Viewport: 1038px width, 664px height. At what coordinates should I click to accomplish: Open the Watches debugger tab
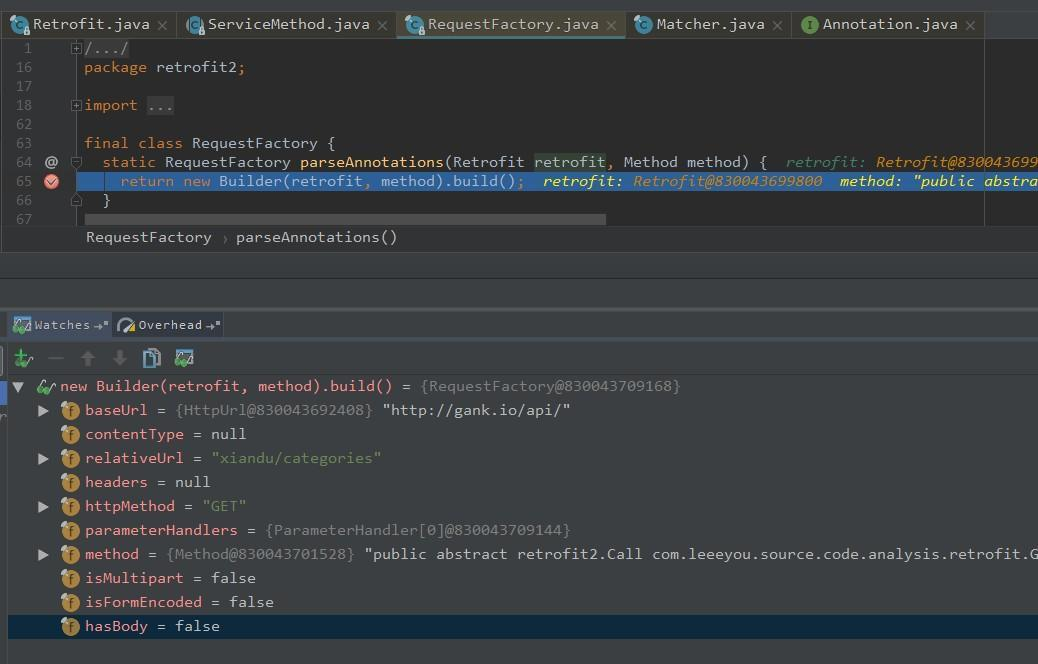(60, 325)
